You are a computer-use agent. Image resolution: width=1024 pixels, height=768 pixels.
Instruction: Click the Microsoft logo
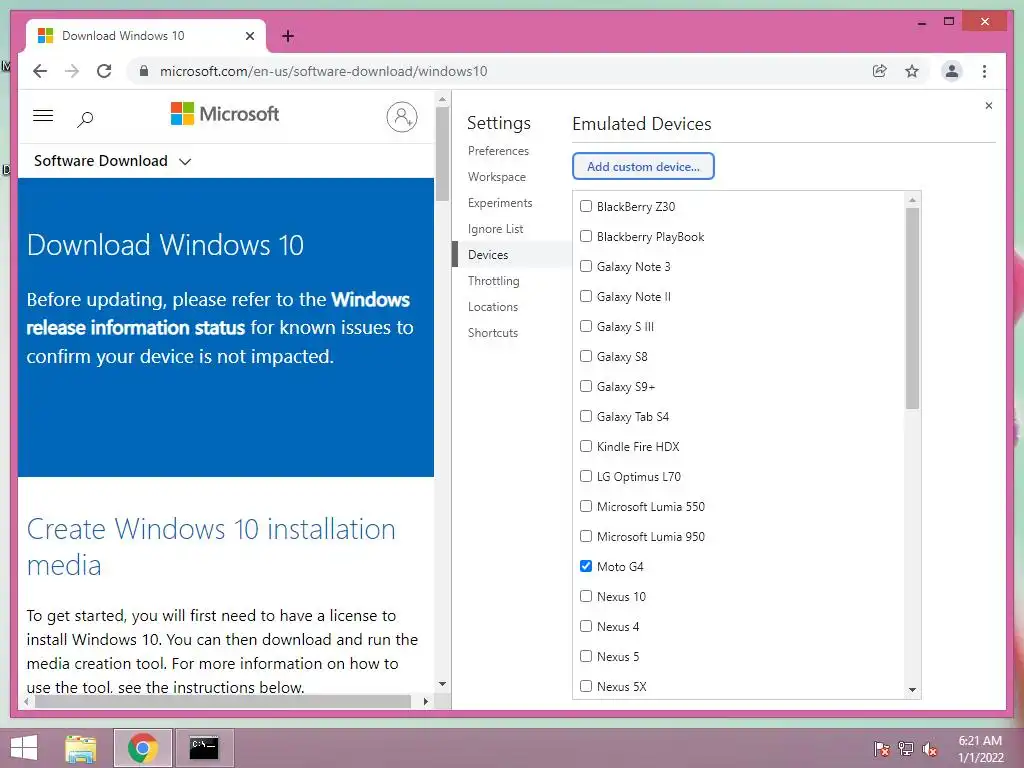pos(225,114)
